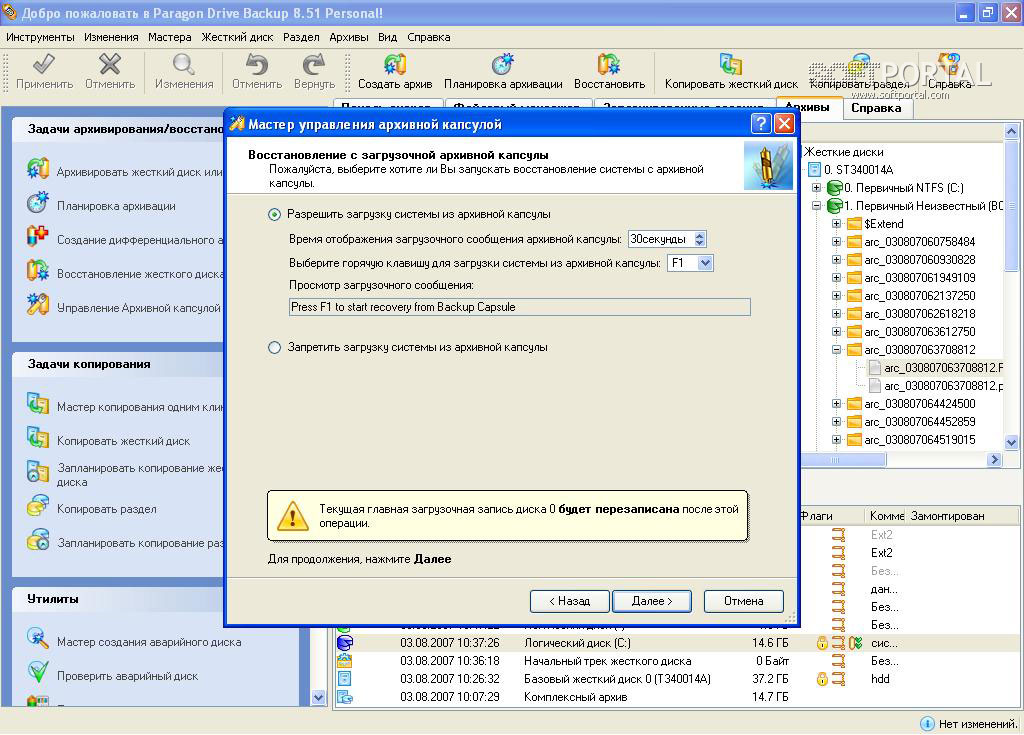Click the Отменить X toolbar icon
The width and height of the screenshot is (1024, 735).
[110, 65]
